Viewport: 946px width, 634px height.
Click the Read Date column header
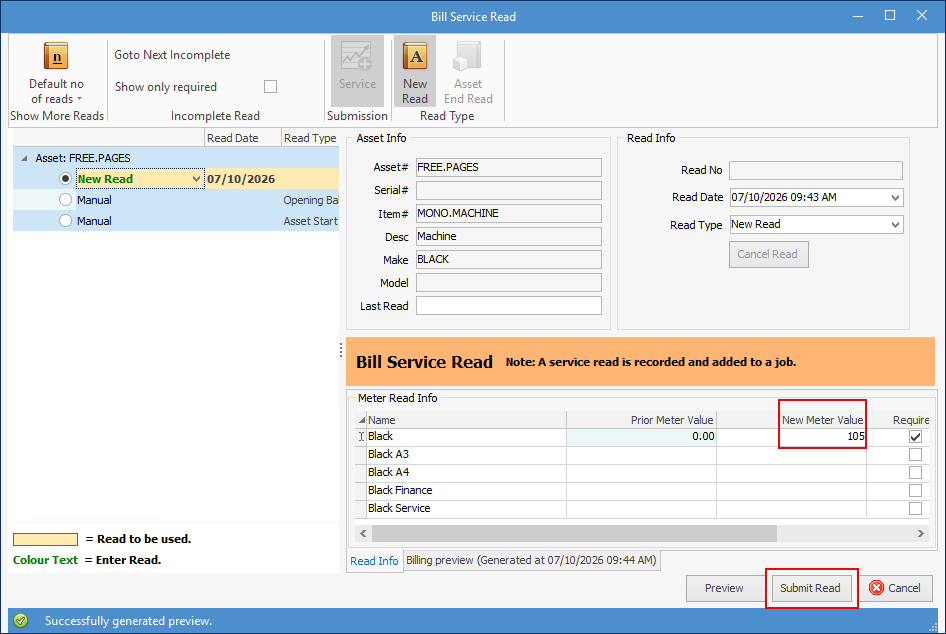click(x=243, y=138)
